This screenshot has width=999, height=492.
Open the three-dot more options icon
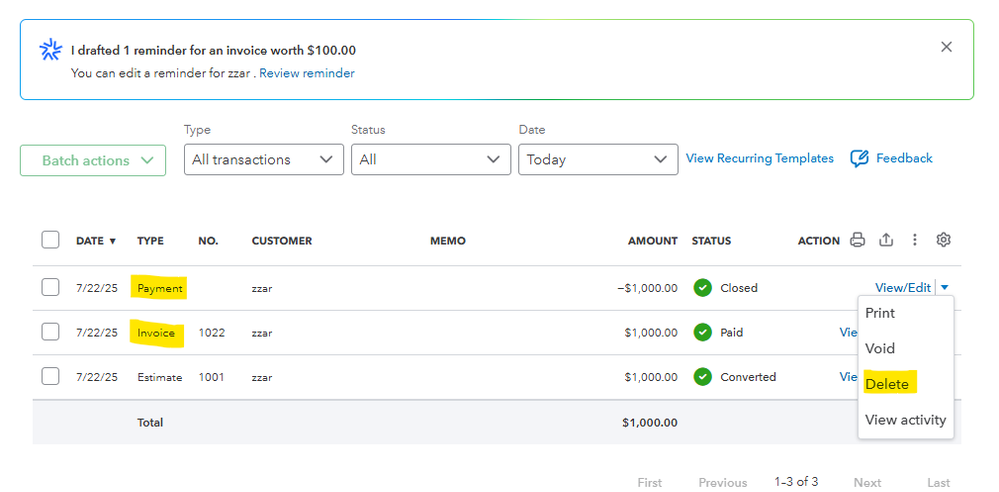pyautogui.click(x=914, y=240)
